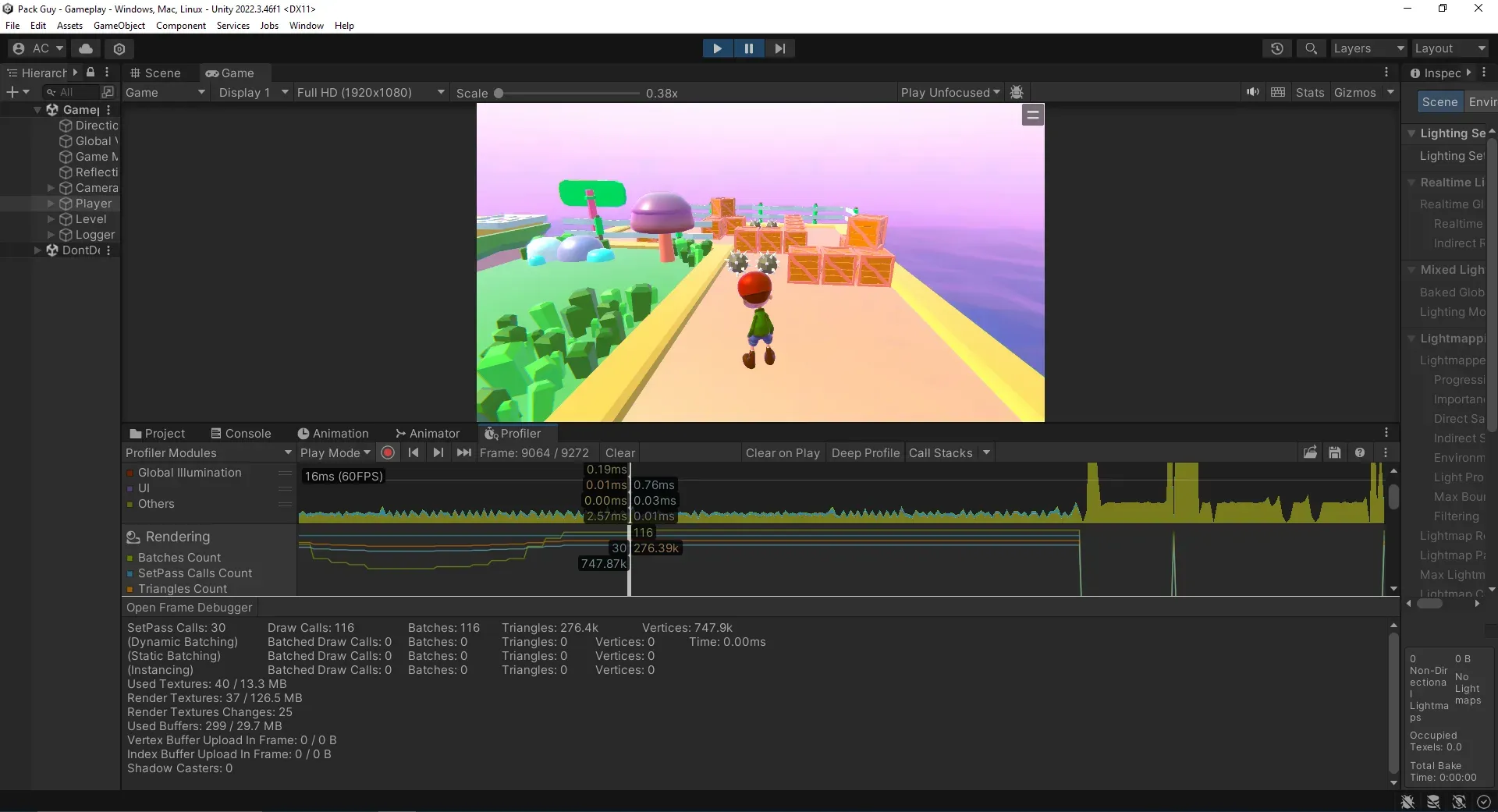1498x812 pixels.
Task: Expand the DontDestroyOnLoad scene arrow
Action: coord(37,250)
